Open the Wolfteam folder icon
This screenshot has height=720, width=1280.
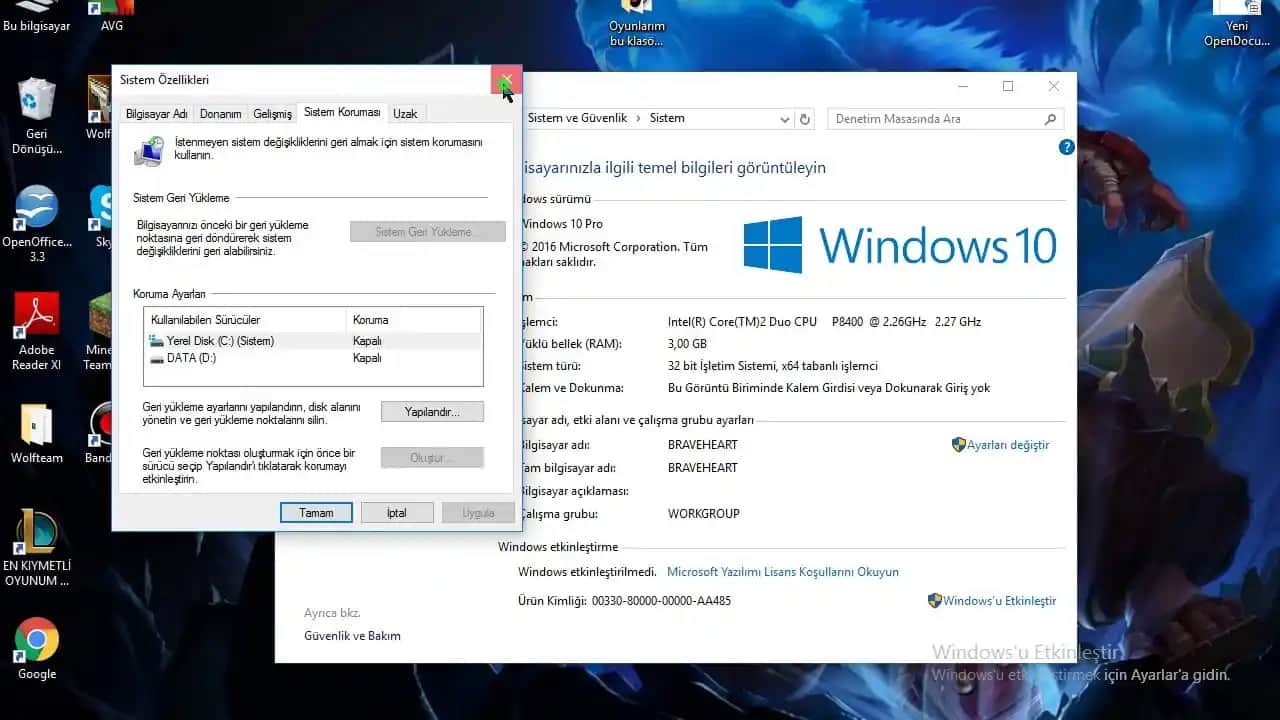pyautogui.click(x=37, y=425)
